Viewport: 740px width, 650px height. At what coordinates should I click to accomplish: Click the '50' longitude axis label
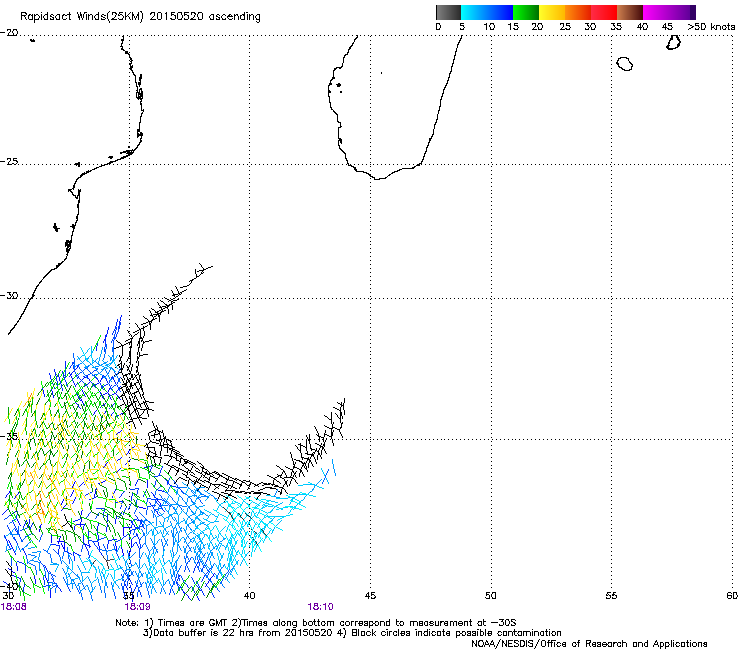[x=491, y=596]
